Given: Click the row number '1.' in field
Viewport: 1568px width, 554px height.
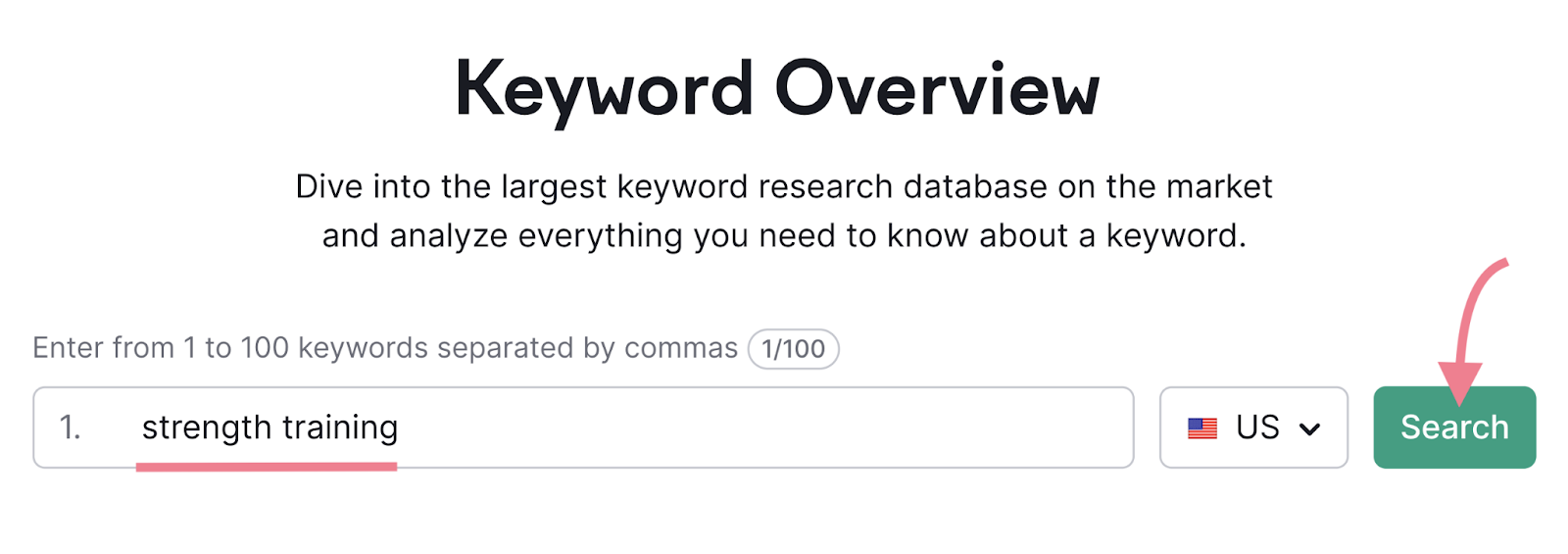Looking at the screenshot, I should pyautogui.click(x=70, y=428).
